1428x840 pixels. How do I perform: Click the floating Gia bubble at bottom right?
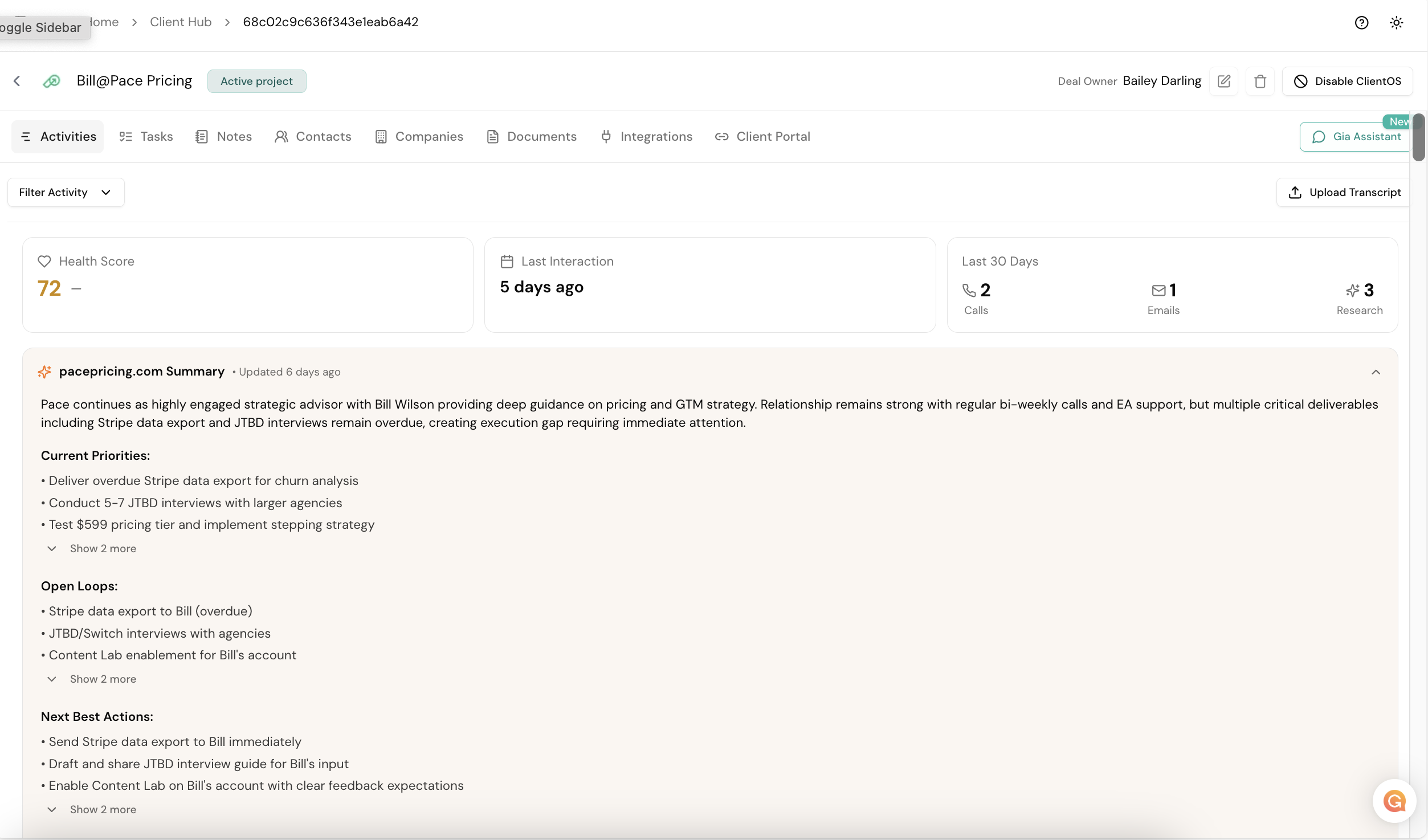(x=1394, y=801)
